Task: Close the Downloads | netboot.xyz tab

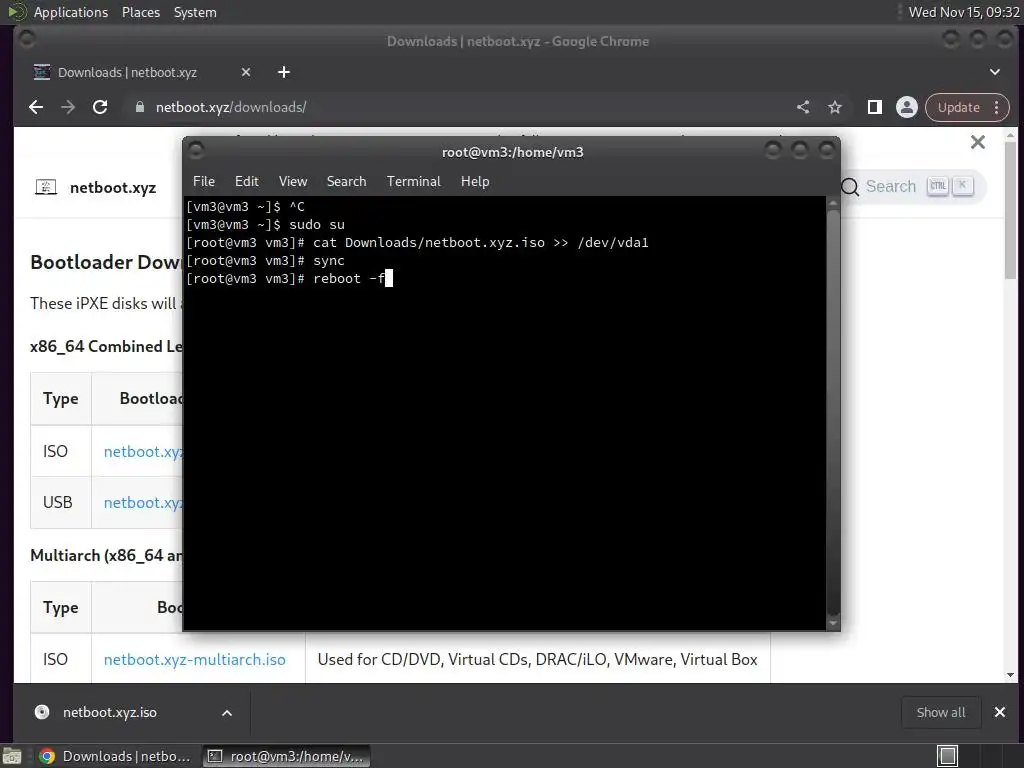Action: click(x=246, y=72)
